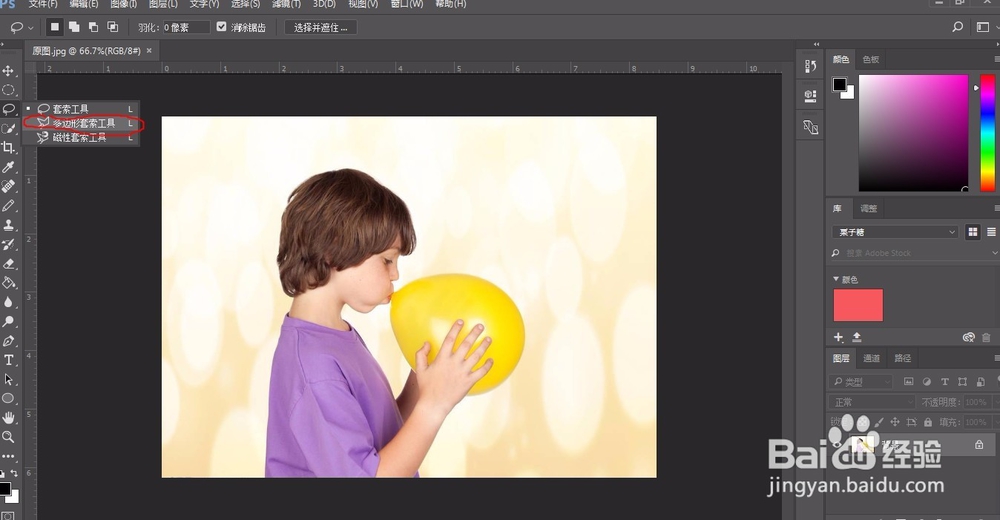Choose Intersect with Selection mode button

coord(112,27)
